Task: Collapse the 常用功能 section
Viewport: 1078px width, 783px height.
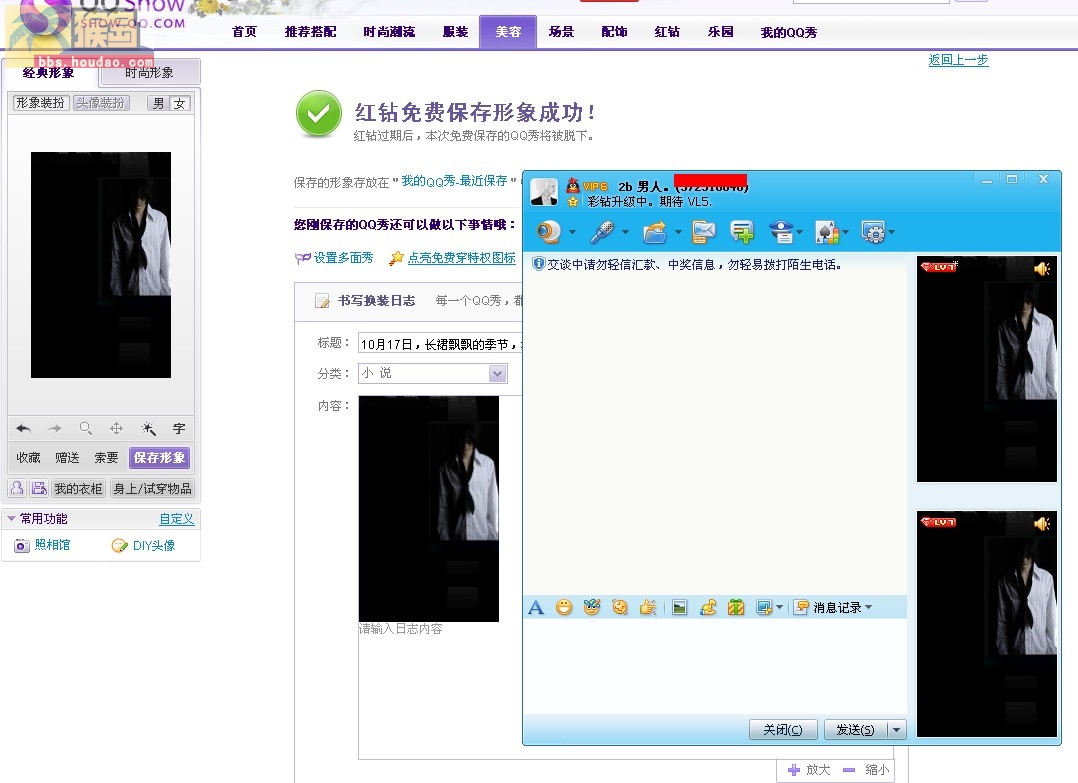Action: pos(12,518)
